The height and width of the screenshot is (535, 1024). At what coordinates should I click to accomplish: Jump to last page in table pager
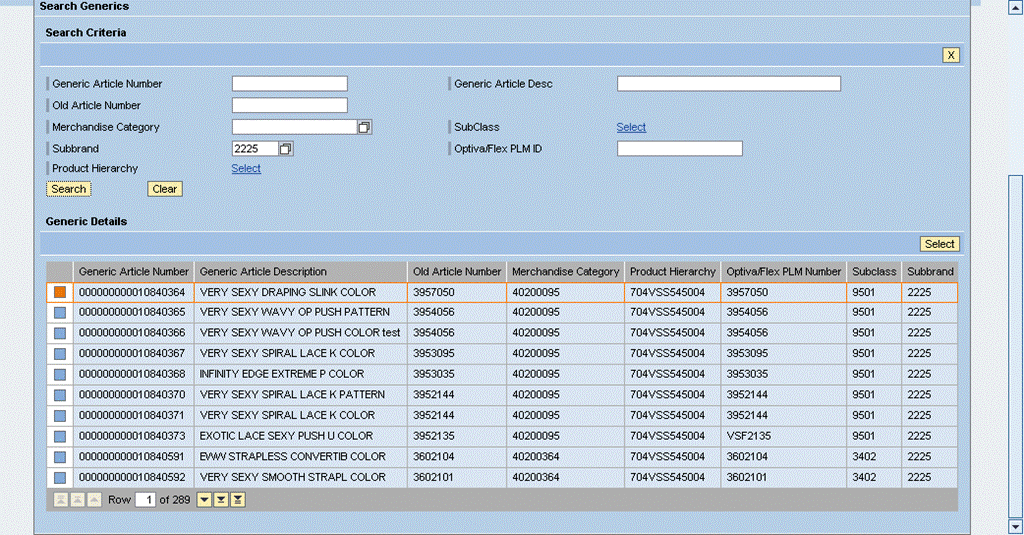coord(238,500)
